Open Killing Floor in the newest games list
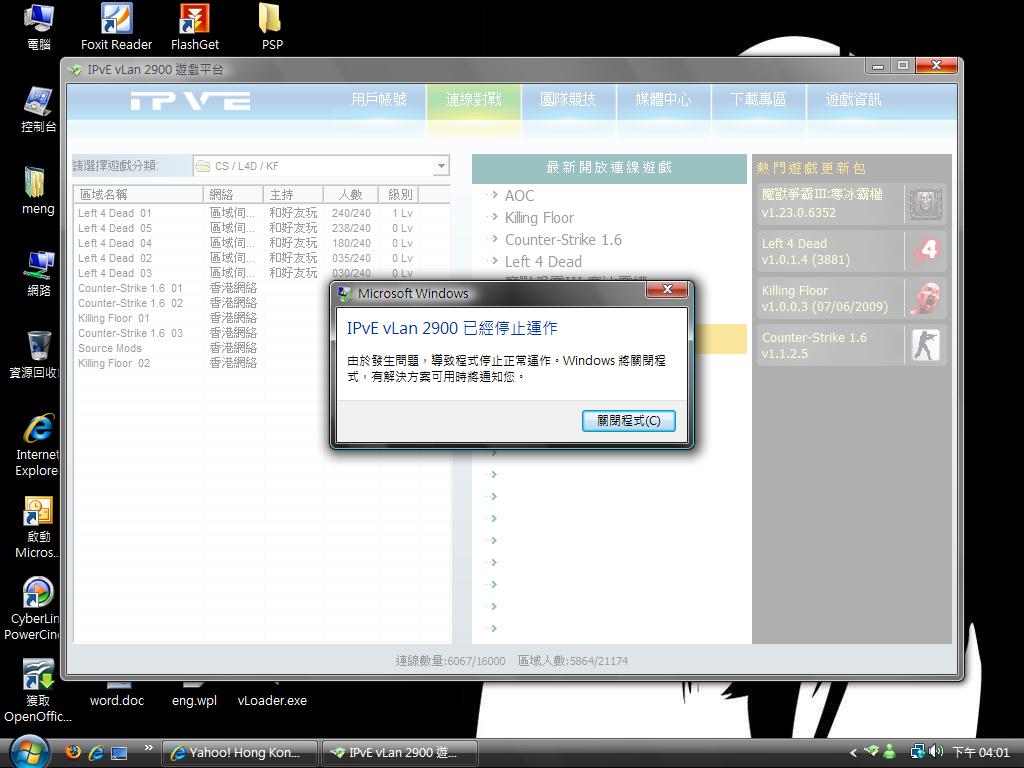The image size is (1024, 768). [539, 217]
